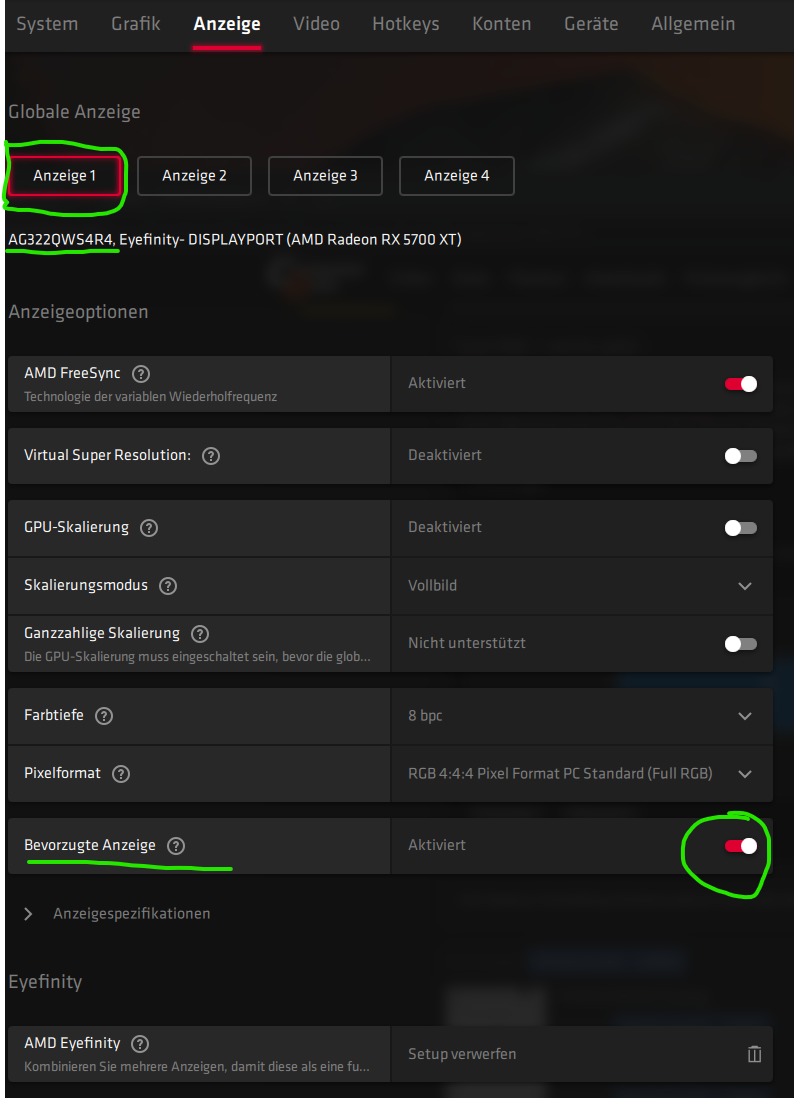Open the Grafik tab
The width and height of the screenshot is (794, 1098).
(136, 24)
